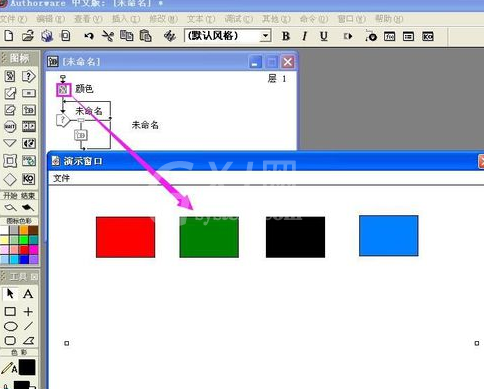Viewport: 484px width, 389px height.
Task: Select the diamond-shaped icon in the palette
Action: click(10, 179)
